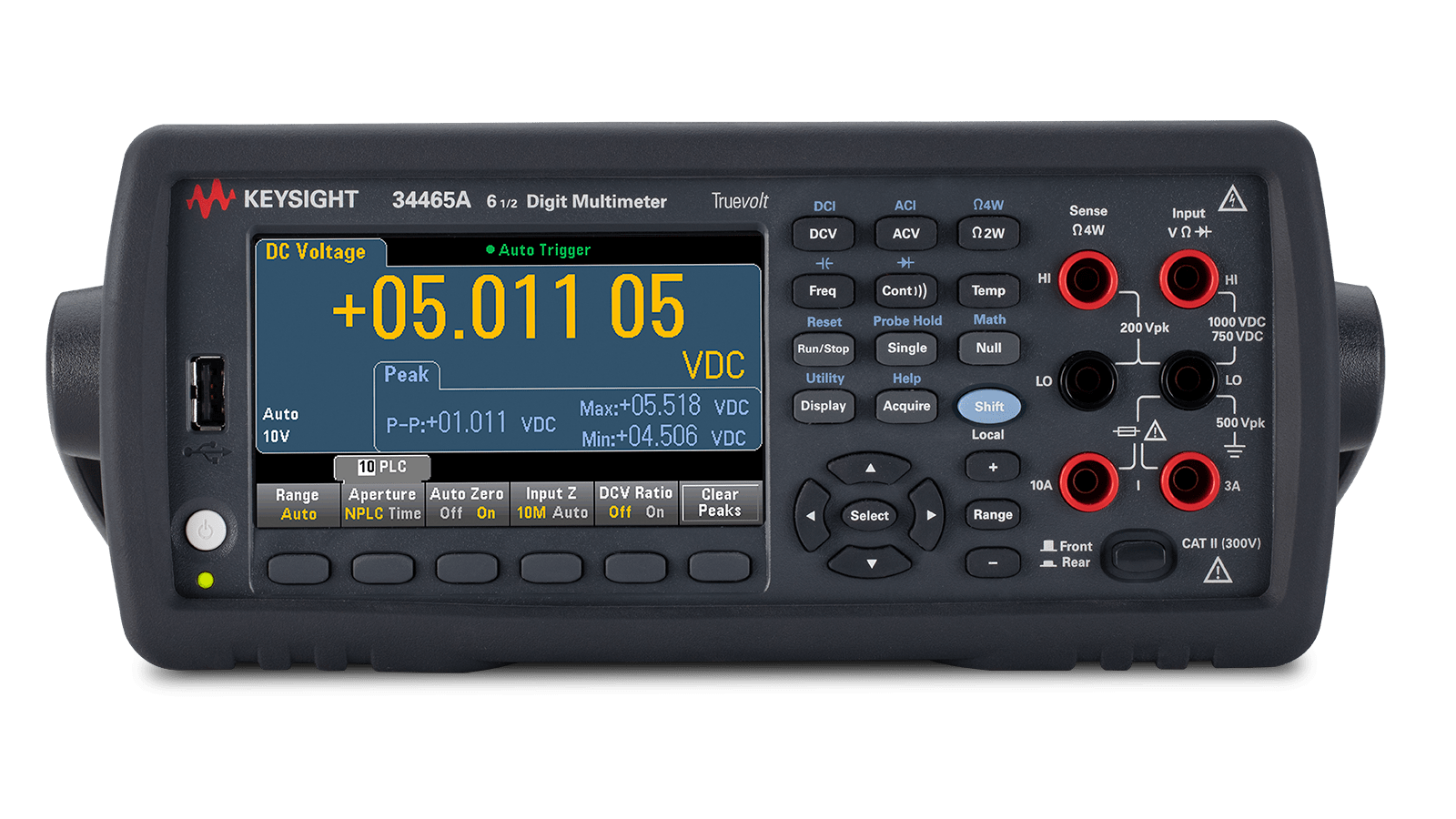This screenshot has width=1456, height=819.
Task: Click the 3A red current terminal
Action: point(1188,481)
